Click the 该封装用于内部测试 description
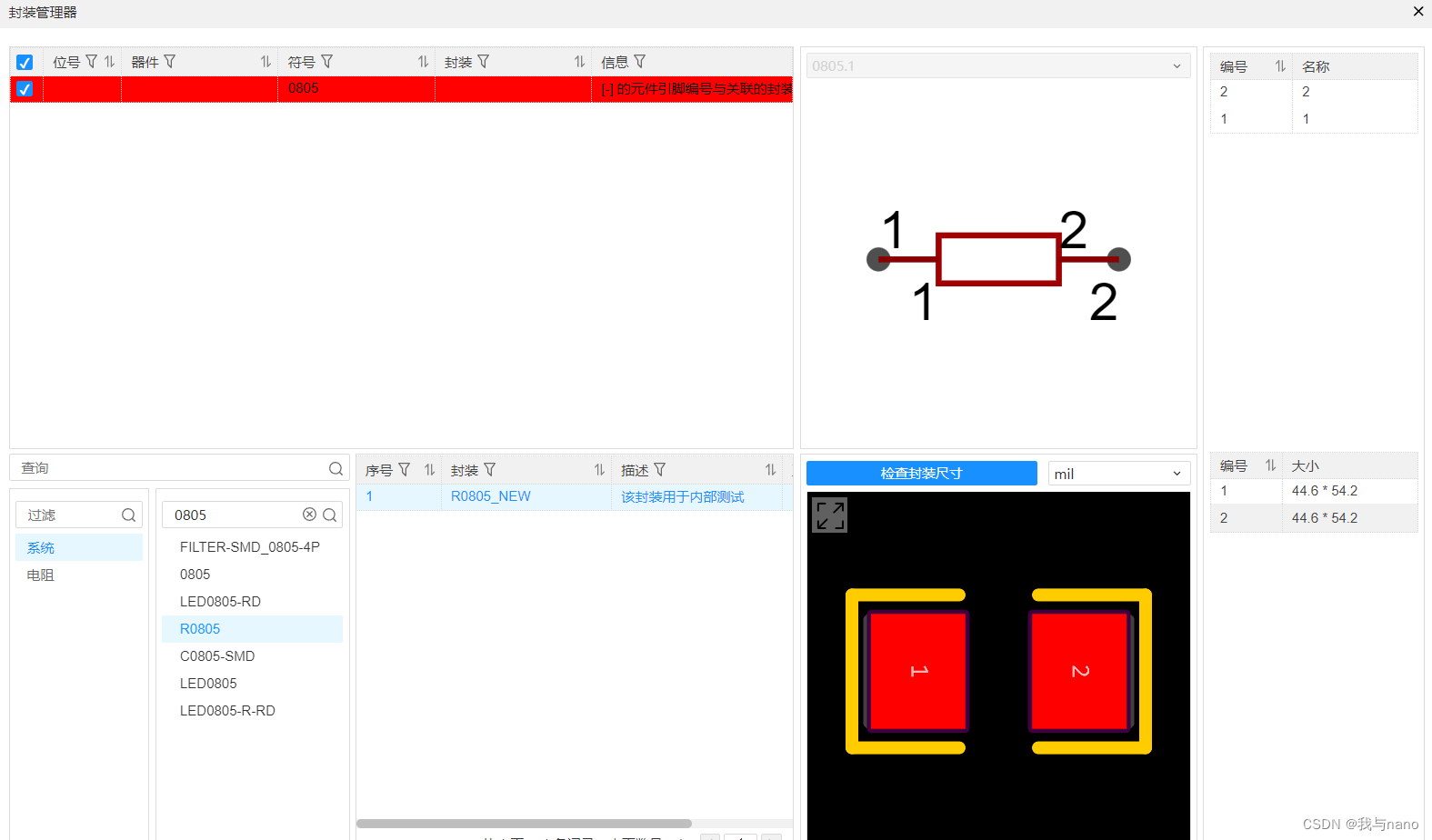 point(682,497)
